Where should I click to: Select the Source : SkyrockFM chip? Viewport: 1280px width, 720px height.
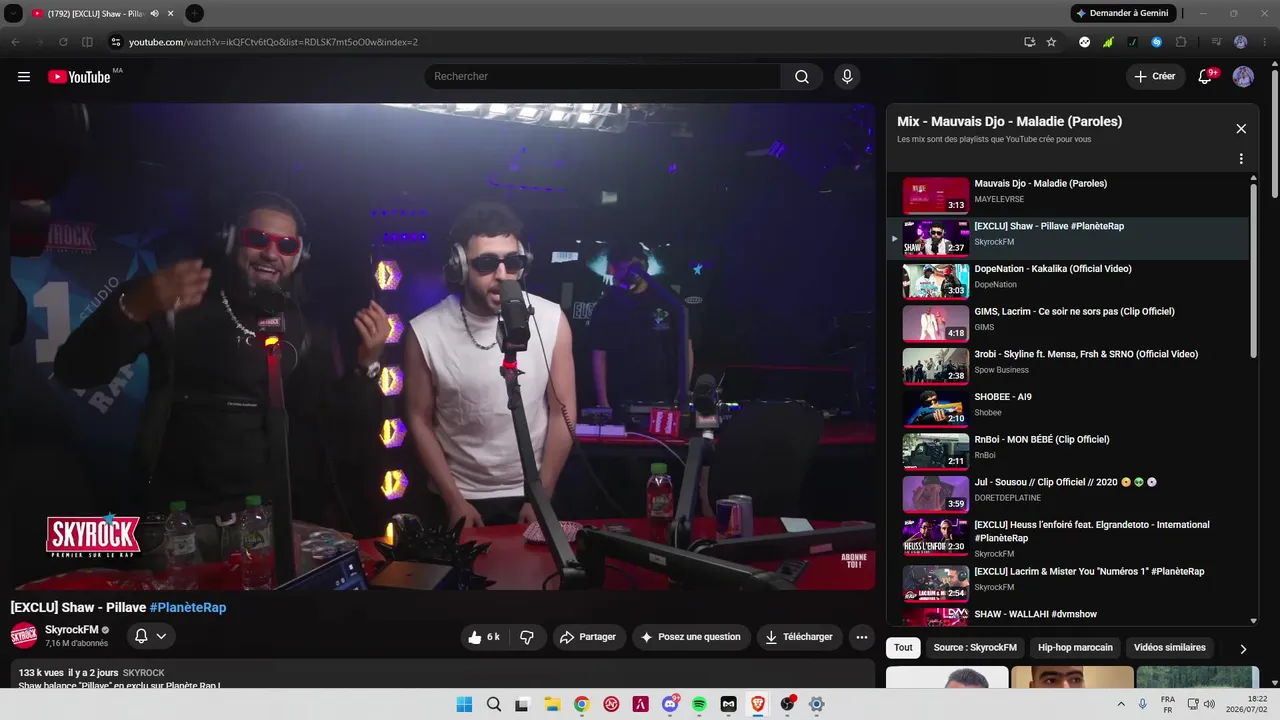975,648
